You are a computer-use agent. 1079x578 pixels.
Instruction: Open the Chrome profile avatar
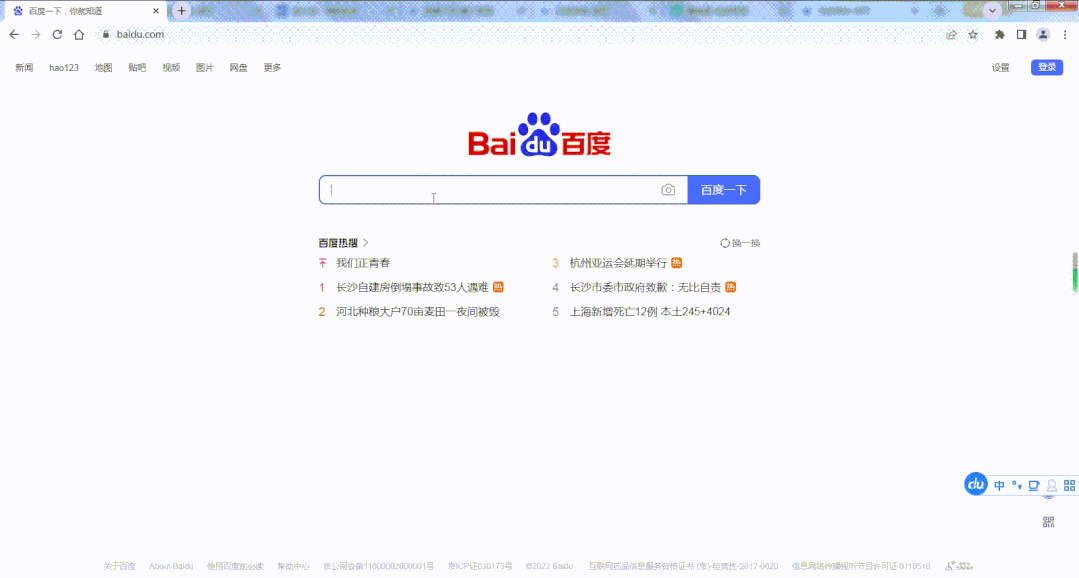pos(1043,34)
